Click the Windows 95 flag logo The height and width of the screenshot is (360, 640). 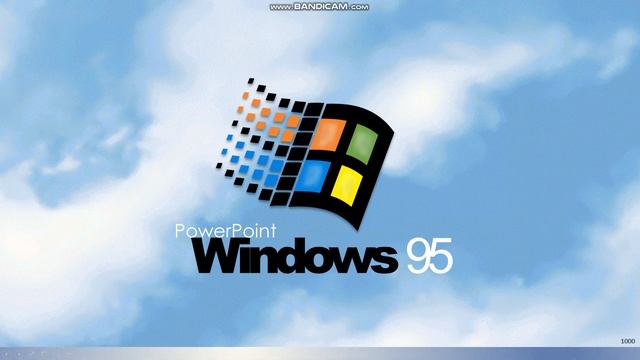click(305, 154)
